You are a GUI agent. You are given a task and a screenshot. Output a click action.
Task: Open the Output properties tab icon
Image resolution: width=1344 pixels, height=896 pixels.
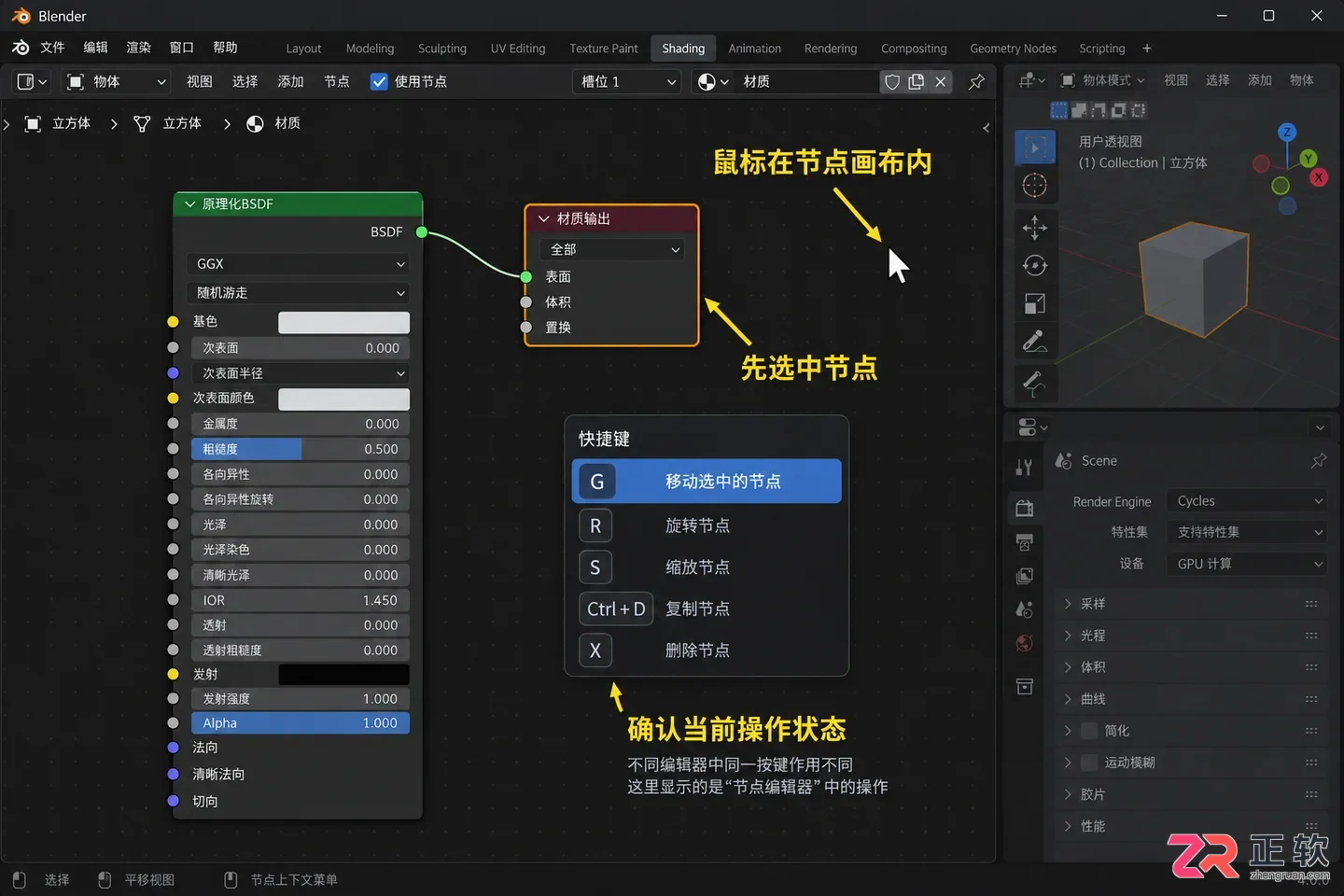coord(1024,542)
